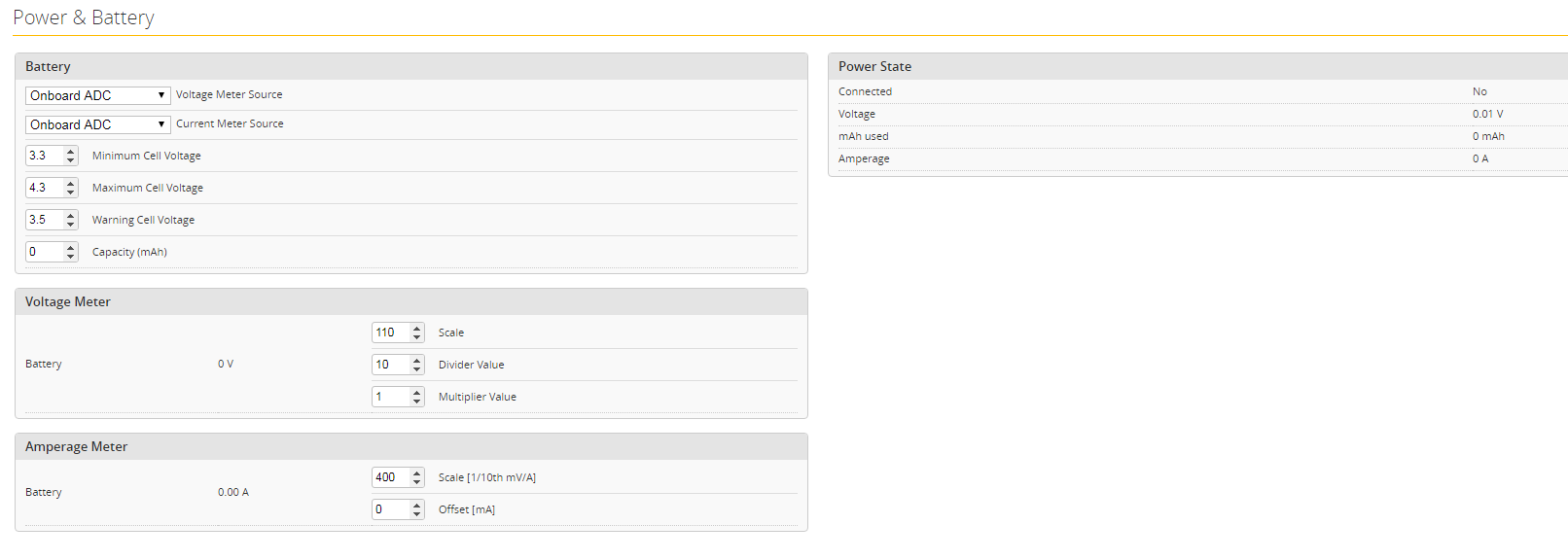Click the Voltage Meter Scale field
Viewport: 1568px width, 560px height.
(390, 332)
